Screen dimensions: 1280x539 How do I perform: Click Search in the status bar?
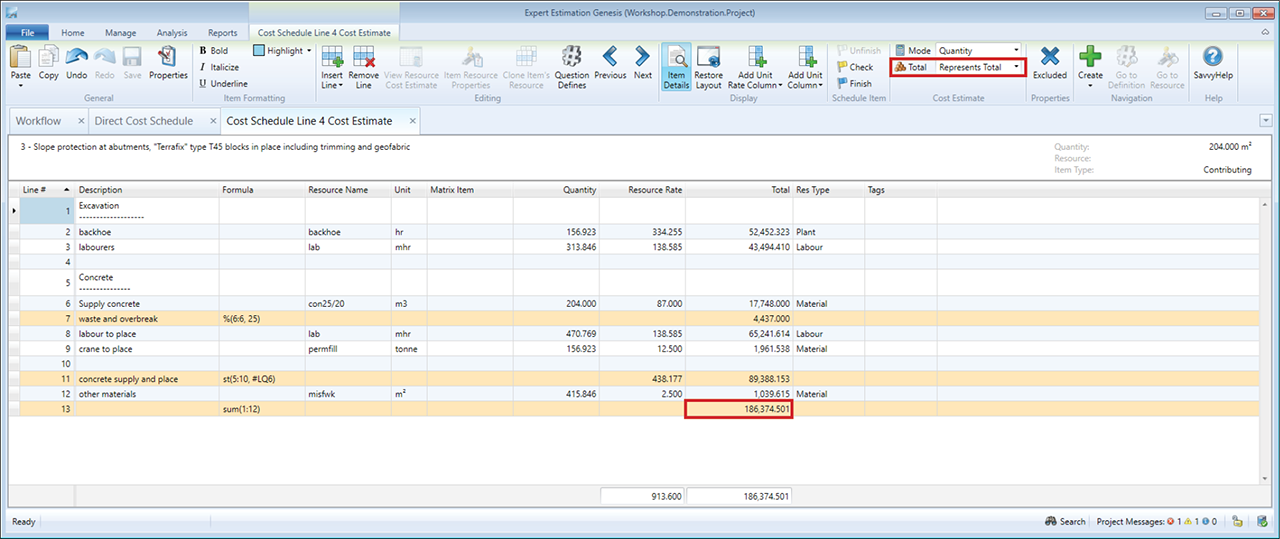point(1065,522)
